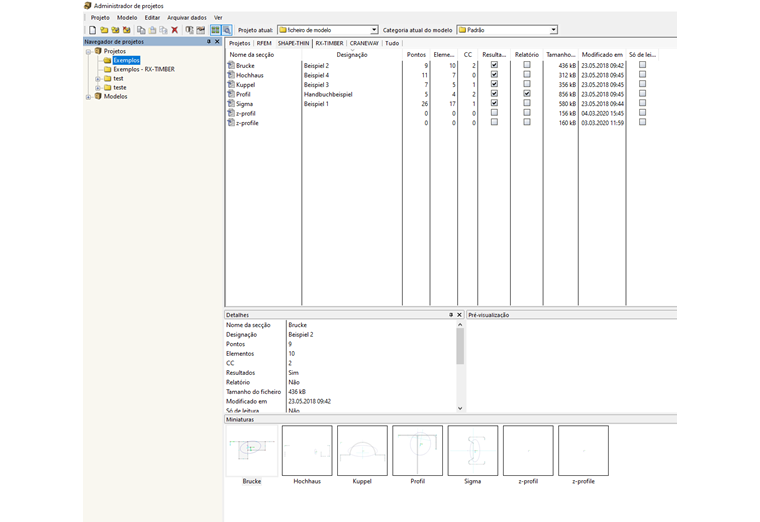The image size is (760, 522).
Task: Sort by Modificado em column header
Action: (x=602, y=55)
